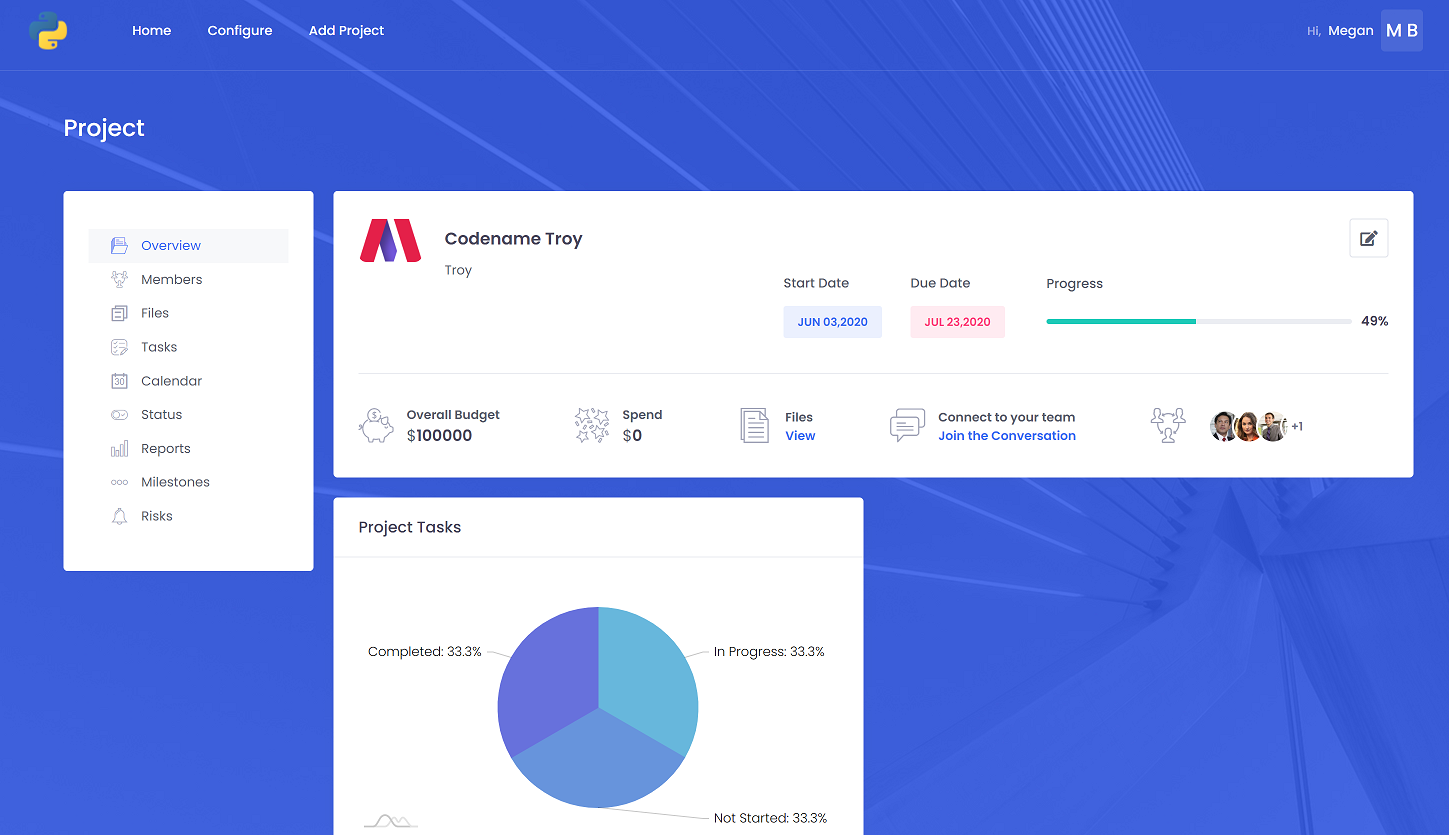
Task: Click the team members group icon
Action: click(1168, 425)
